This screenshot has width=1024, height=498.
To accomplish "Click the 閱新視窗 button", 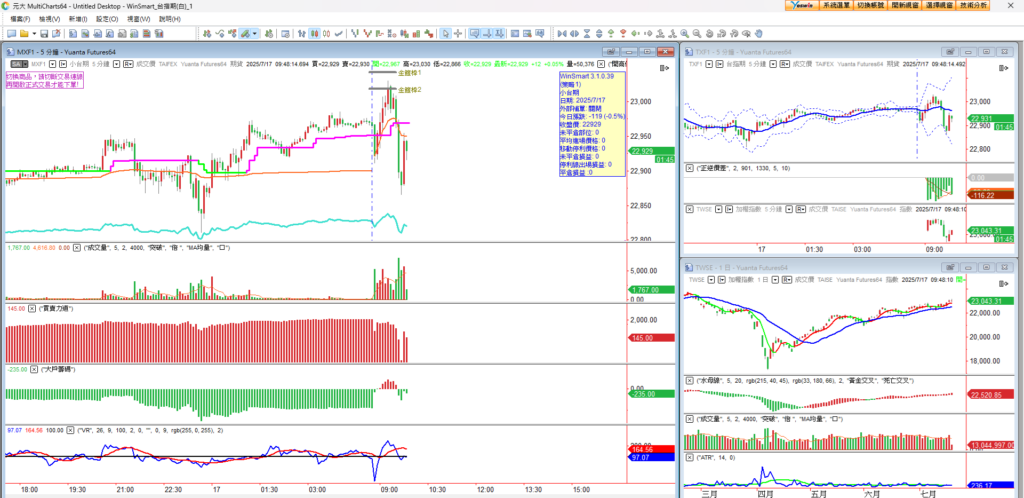I will coord(905,5).
